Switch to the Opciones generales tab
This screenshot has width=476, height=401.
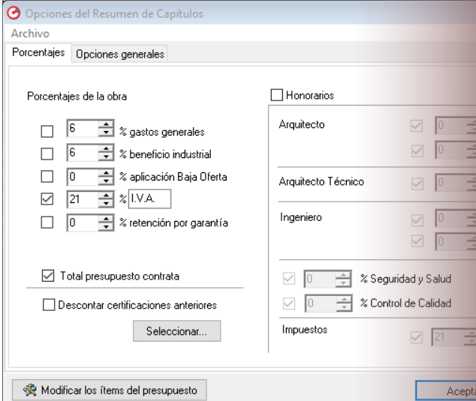[x=120, y=54]
